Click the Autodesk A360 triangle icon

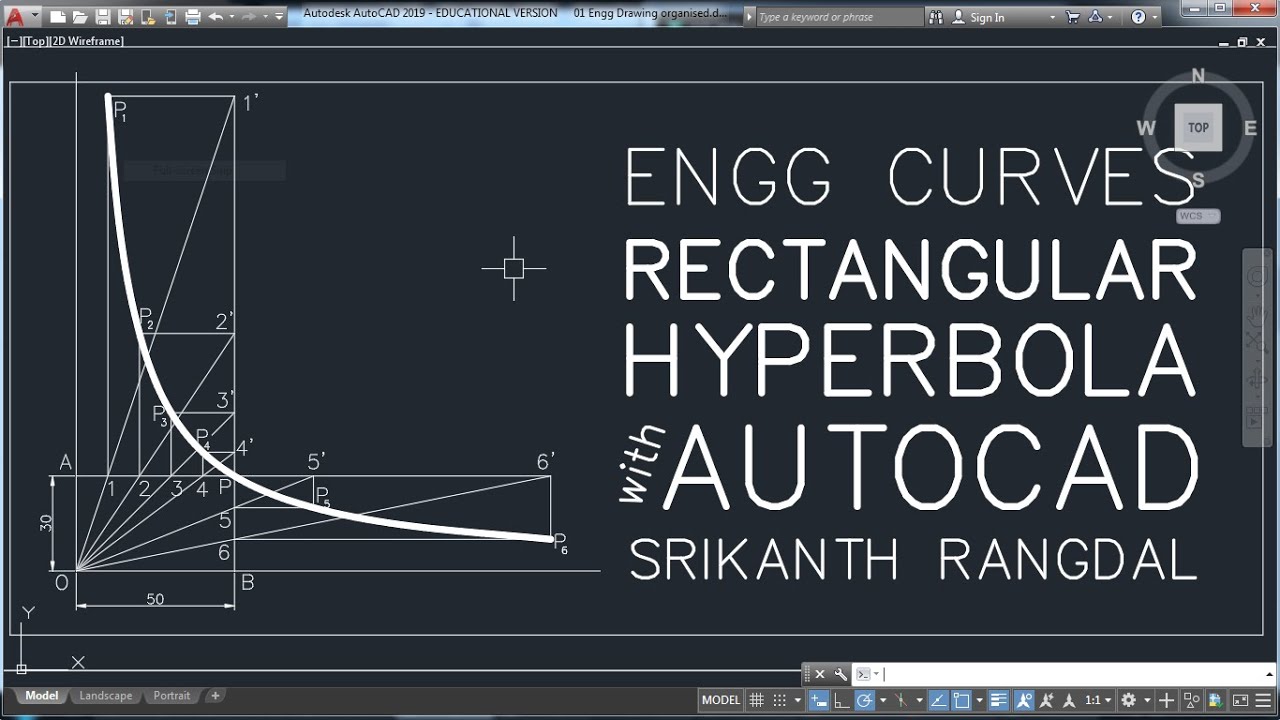click(x=1095, y=17)
